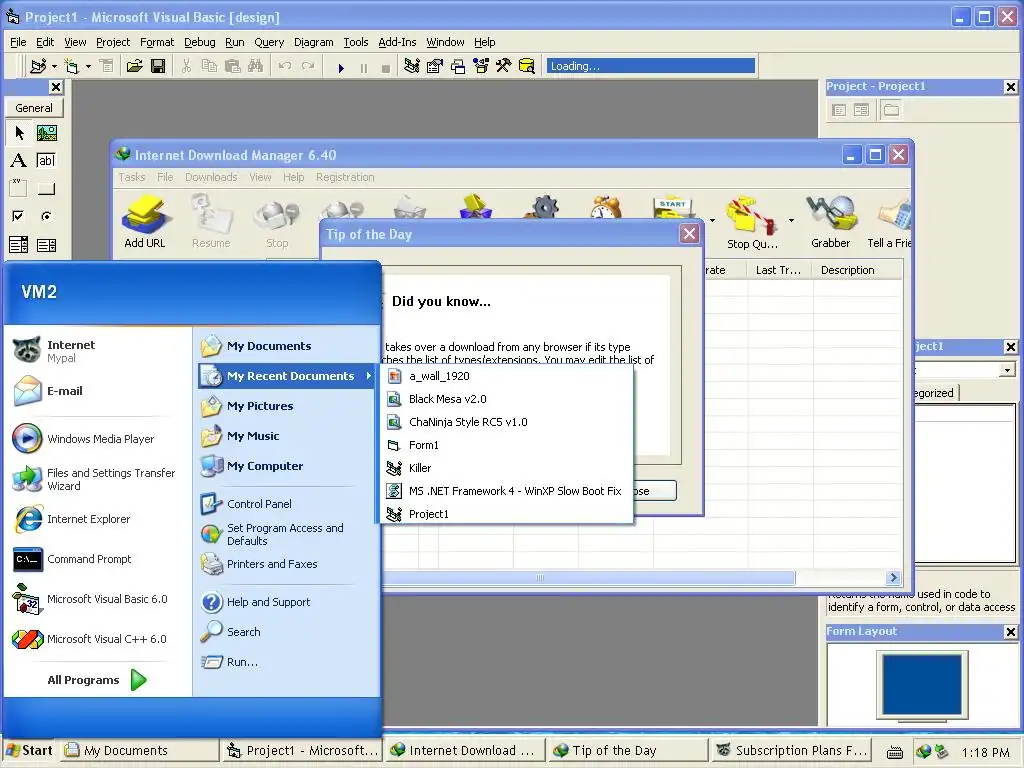Screen dimensions: 1024x768
Task: Select the ComboBox toolbox control
Action: pyautogui.click(x=18, y=245)
